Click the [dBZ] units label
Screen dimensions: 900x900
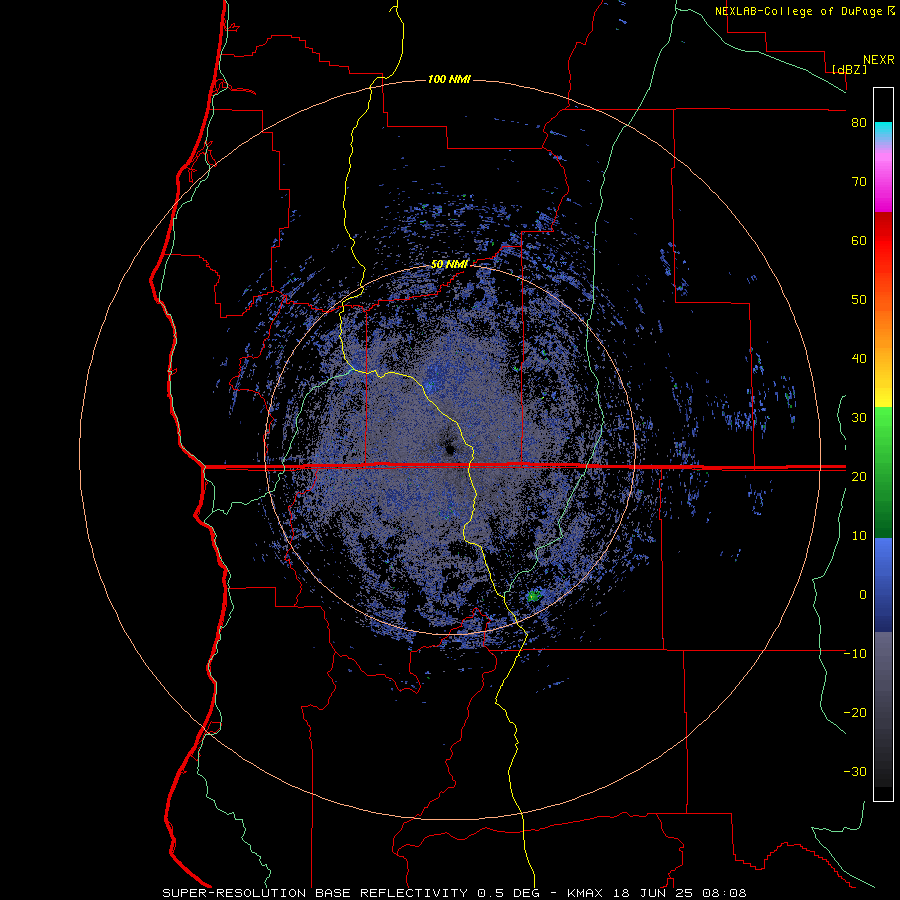(849, 69)
